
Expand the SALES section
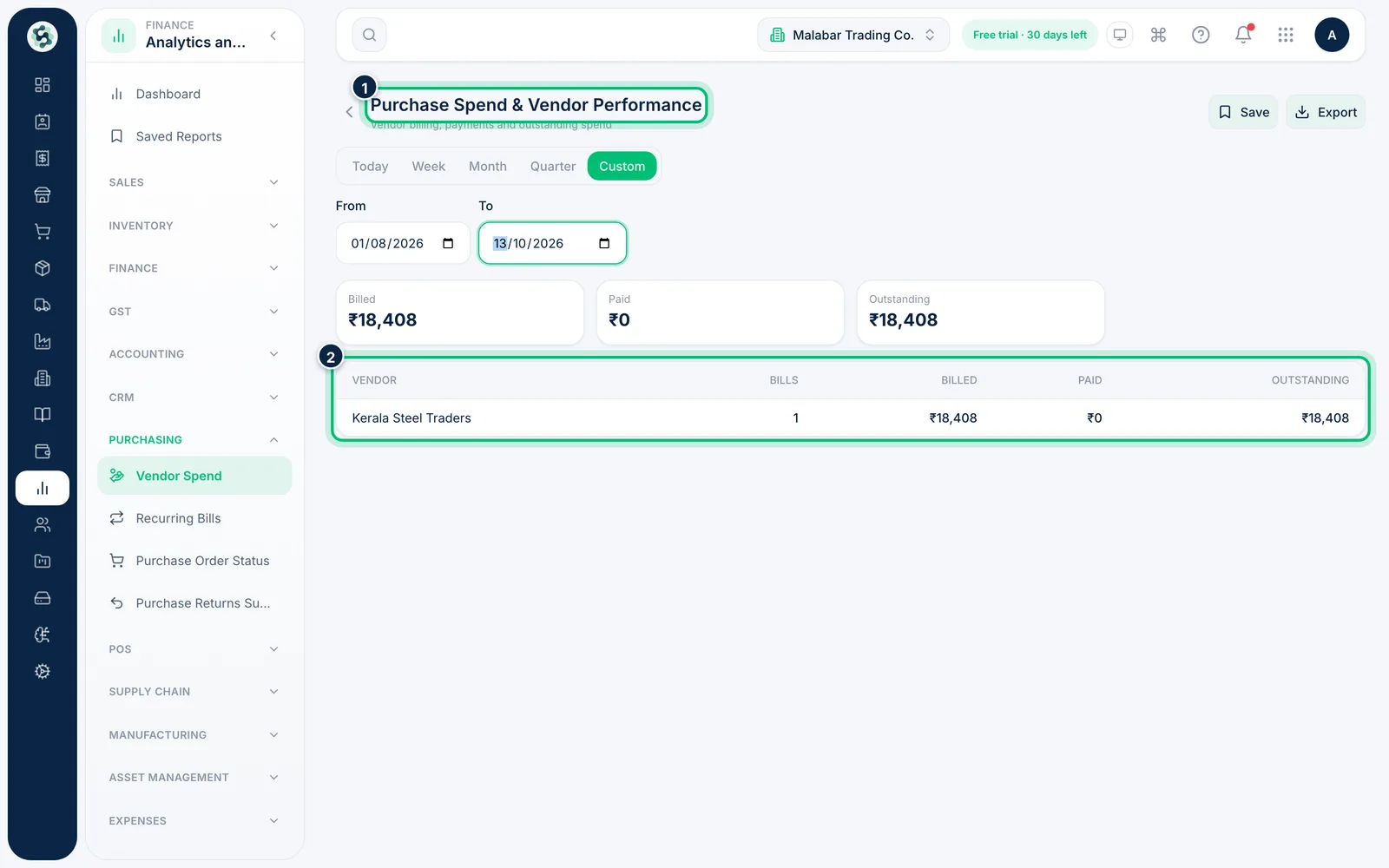pyautogui.click(x=194, y=182)
